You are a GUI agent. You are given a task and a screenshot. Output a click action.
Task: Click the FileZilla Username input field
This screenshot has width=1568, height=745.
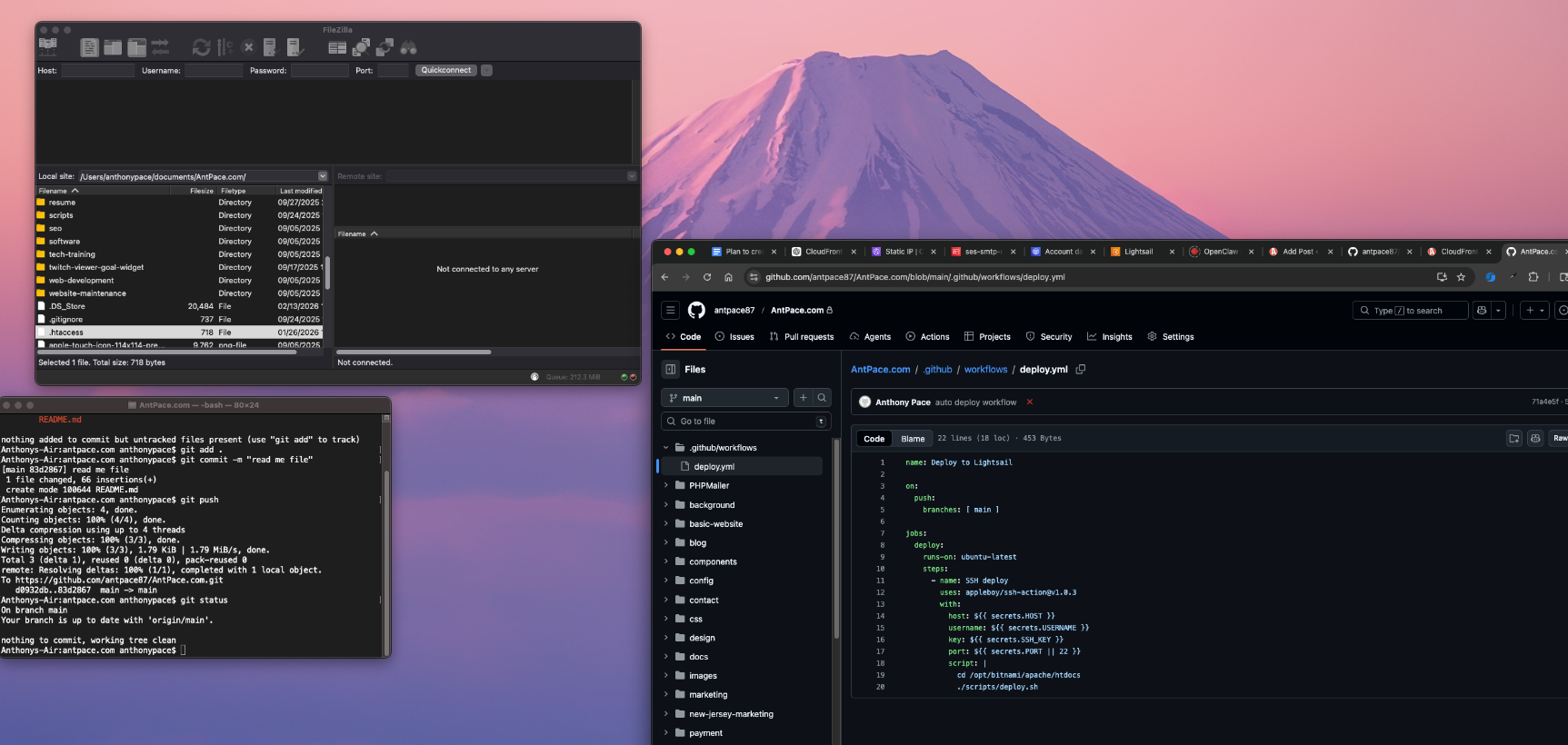tap(214, 70)
